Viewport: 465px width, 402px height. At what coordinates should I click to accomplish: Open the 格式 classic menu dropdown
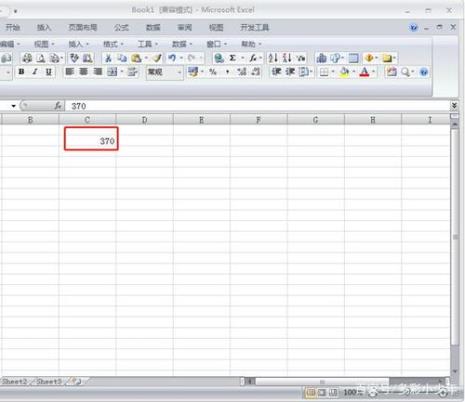113,44
